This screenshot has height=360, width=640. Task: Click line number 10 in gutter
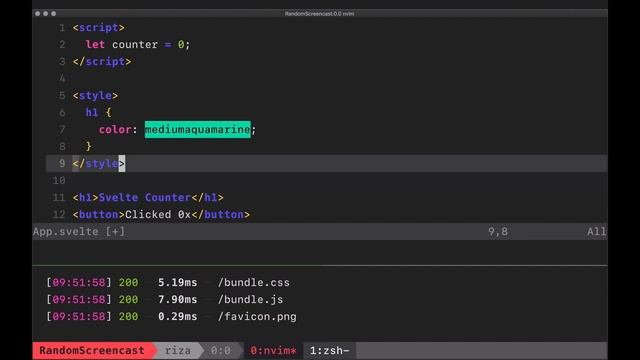tap(59, 180)
